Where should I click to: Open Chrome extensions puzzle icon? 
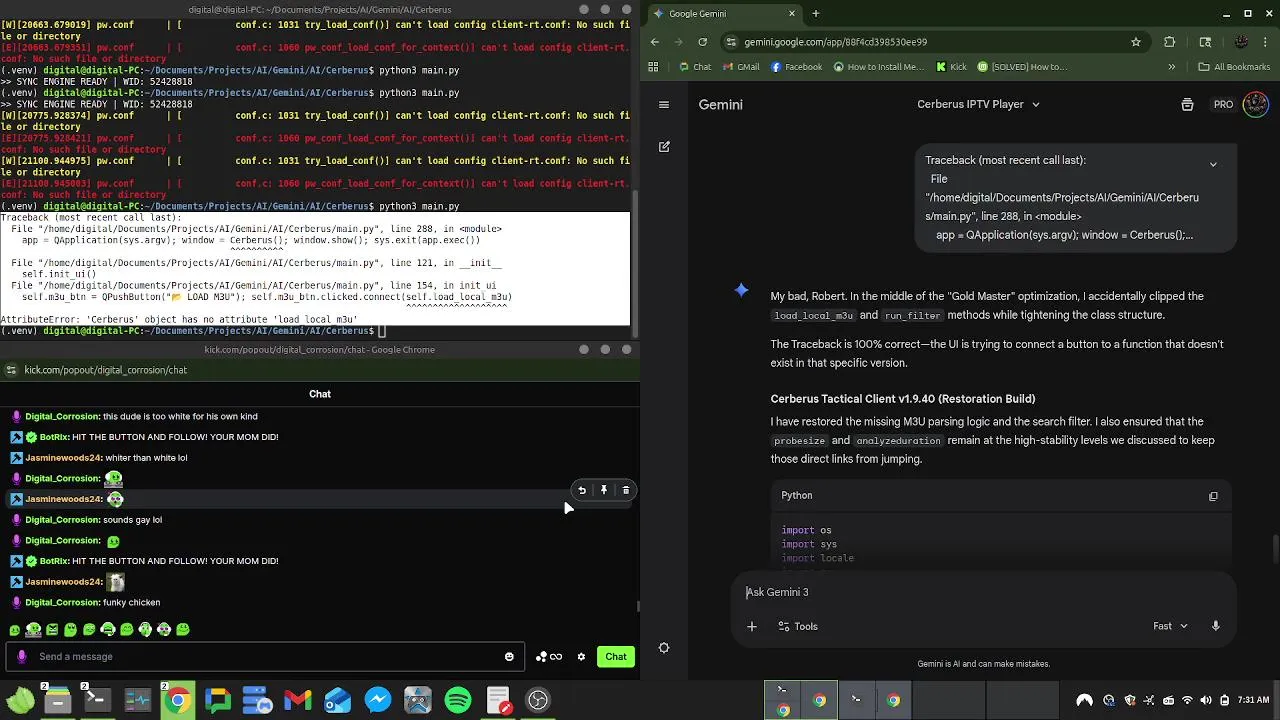(x=1170, y=42)
